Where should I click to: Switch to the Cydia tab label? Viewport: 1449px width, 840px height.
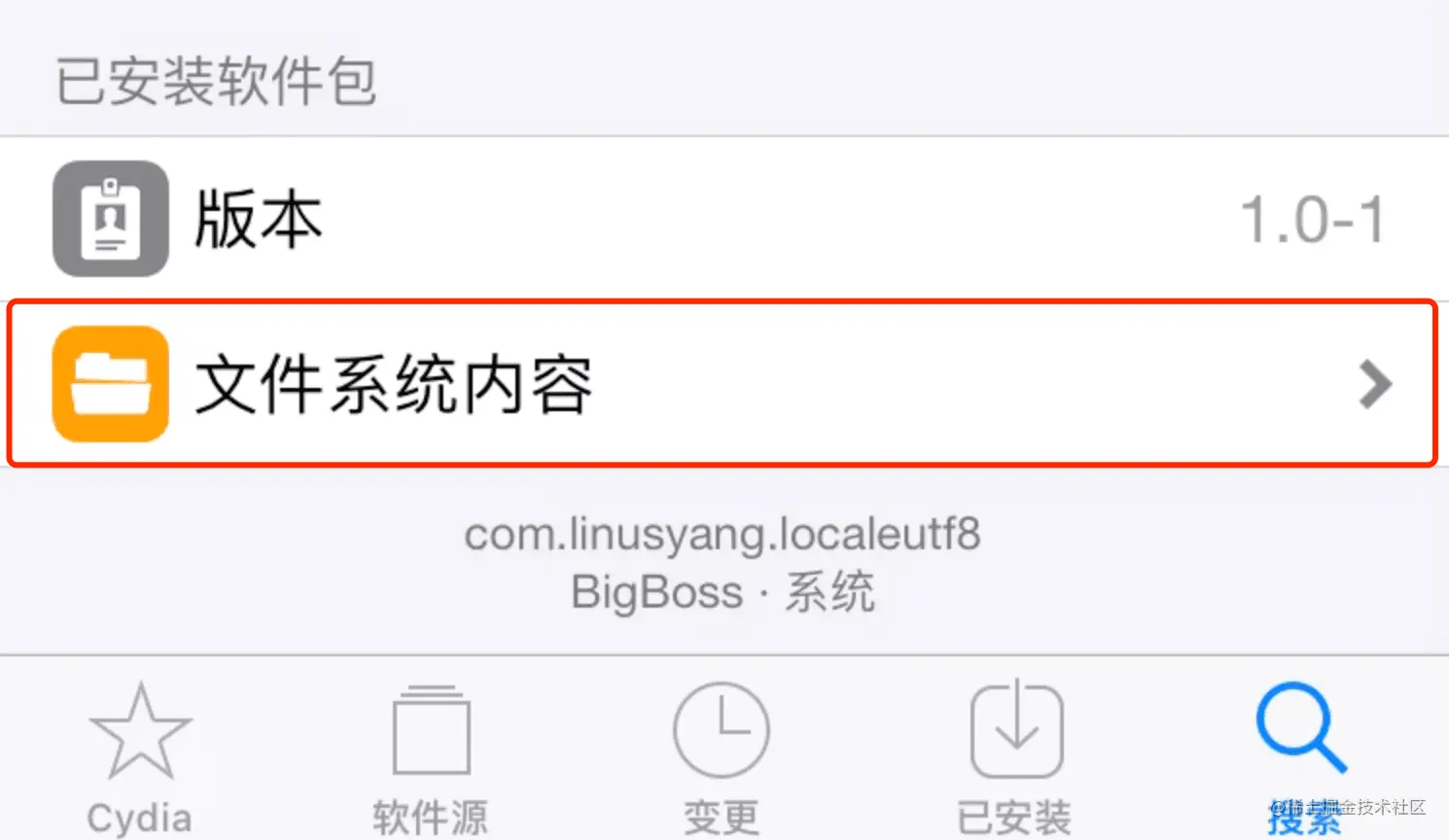tap(139, 819)
